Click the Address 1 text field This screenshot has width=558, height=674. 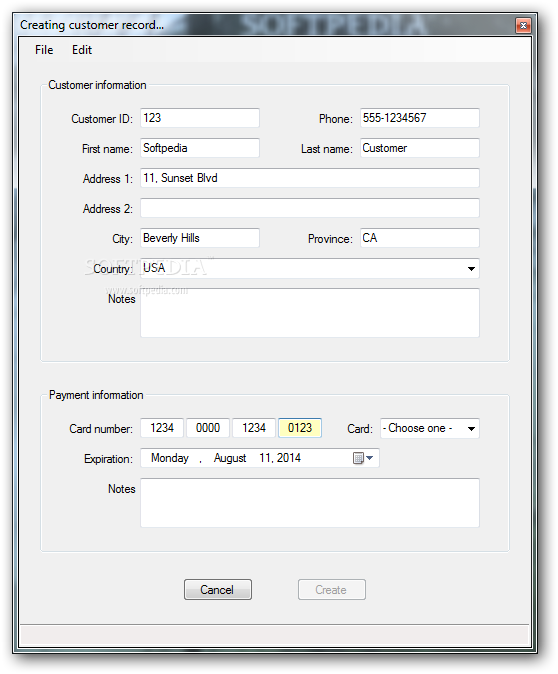pyautogui.click(x=310, y=178)
